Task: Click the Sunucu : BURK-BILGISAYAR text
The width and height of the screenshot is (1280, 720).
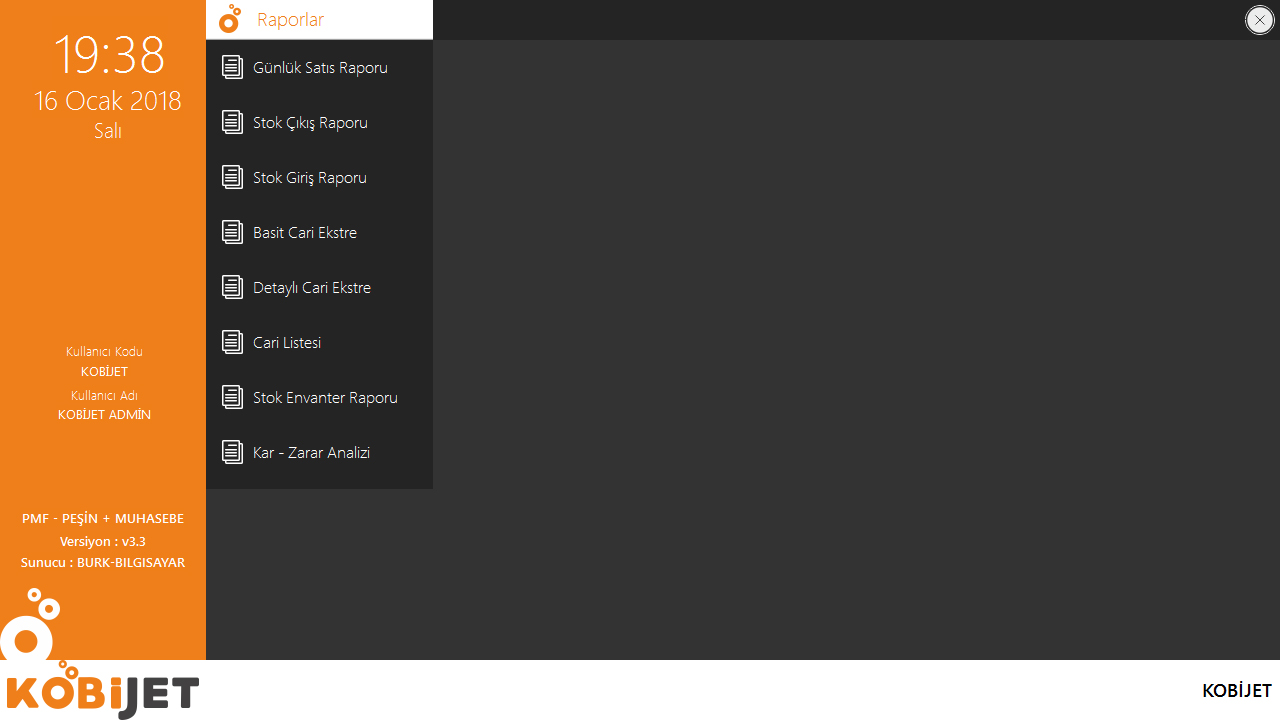Action: tap(103, 563)
